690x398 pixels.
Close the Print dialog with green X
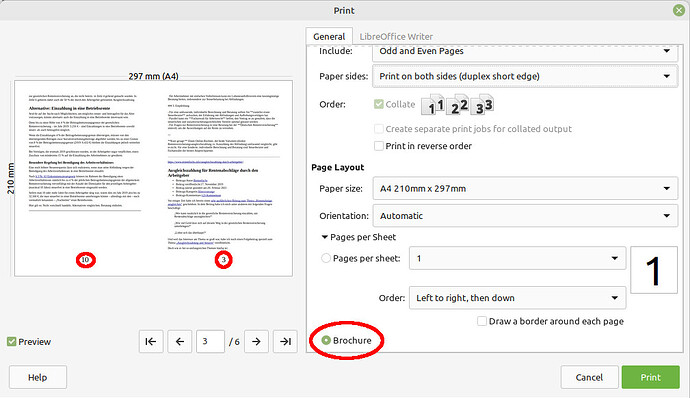coord(679,10)
